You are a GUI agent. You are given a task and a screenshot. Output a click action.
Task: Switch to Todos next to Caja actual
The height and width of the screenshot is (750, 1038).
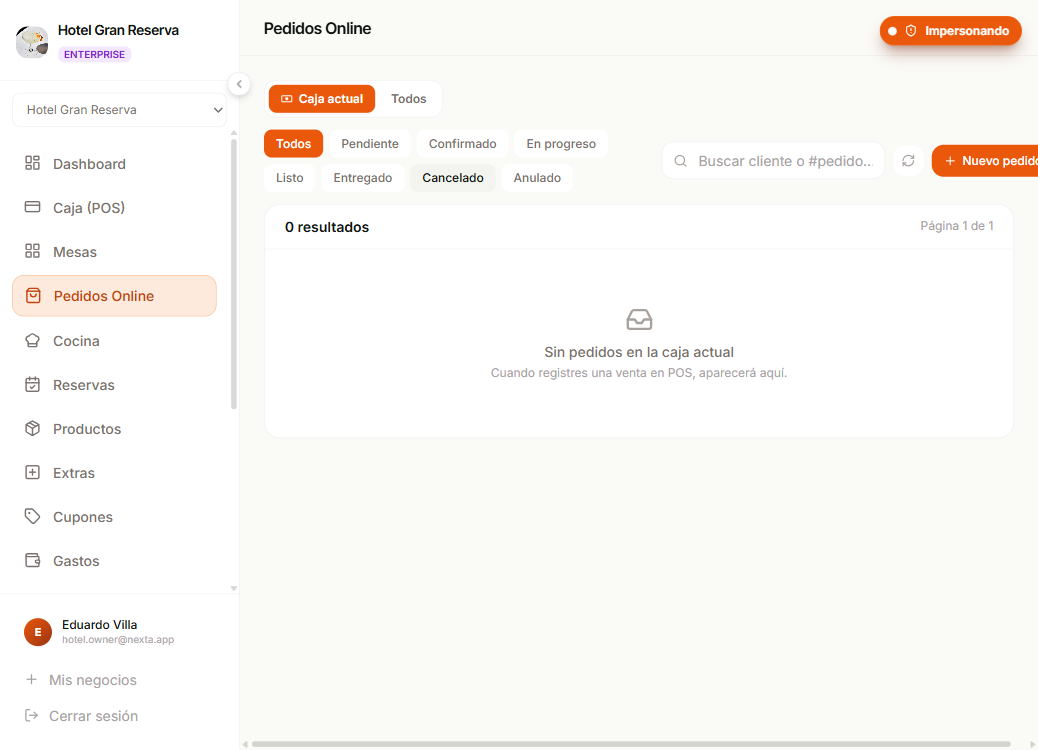pyautogui.click(x=408, y=99)
